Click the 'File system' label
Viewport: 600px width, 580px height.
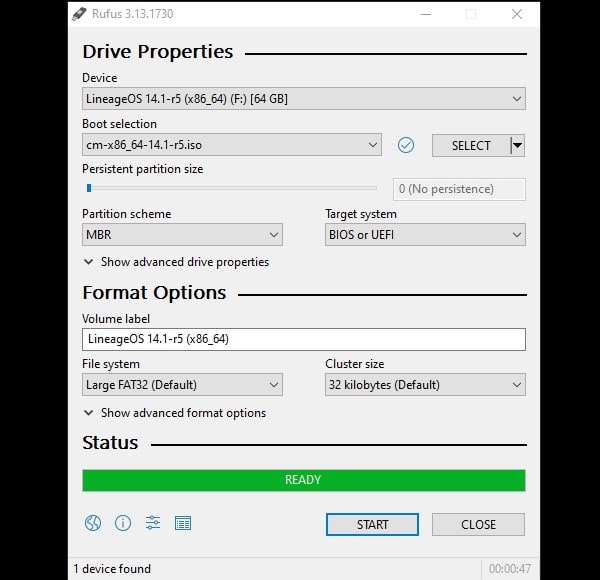111,364
